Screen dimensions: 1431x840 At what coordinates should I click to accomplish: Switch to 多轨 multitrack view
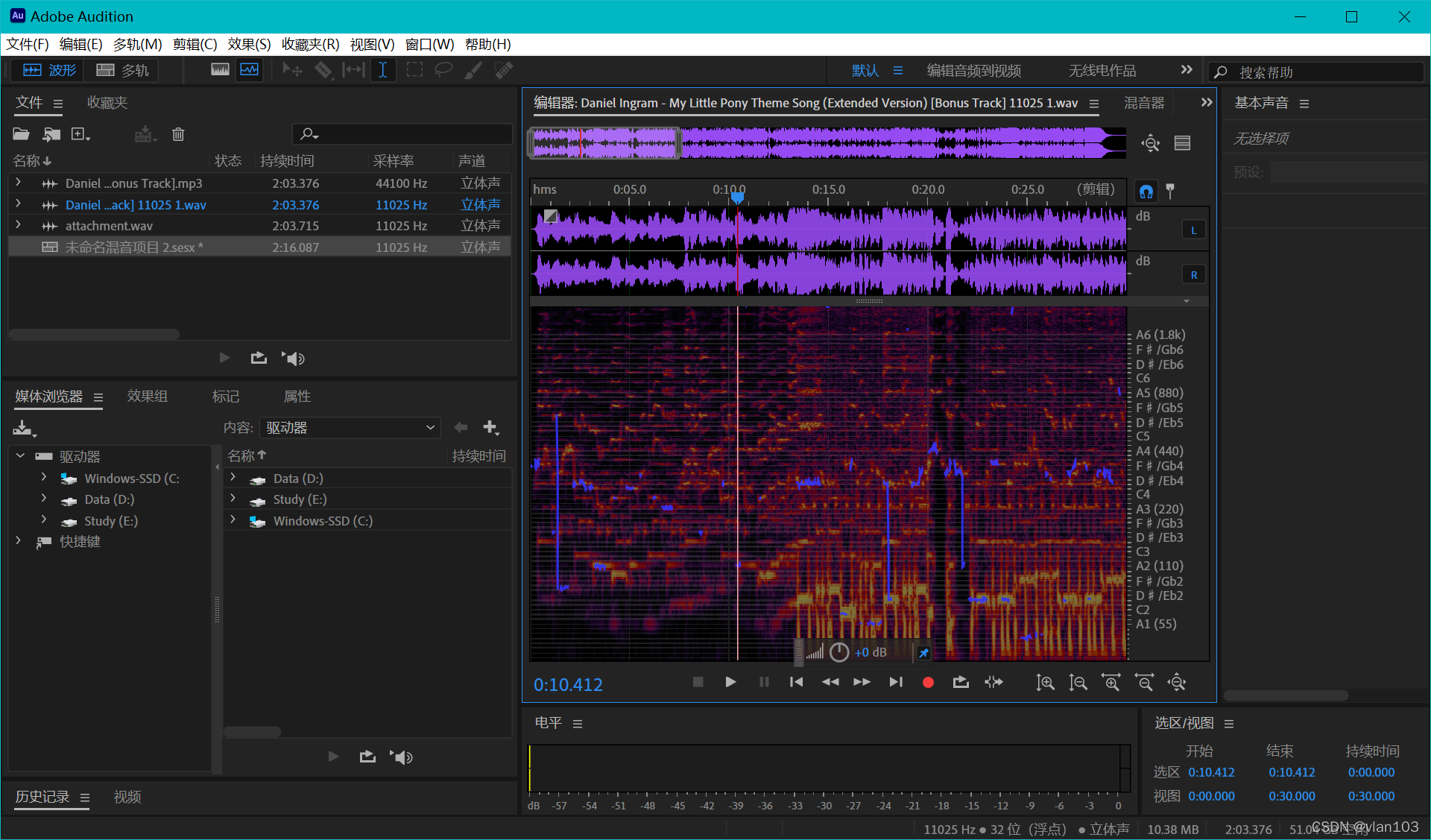[124, 70]
